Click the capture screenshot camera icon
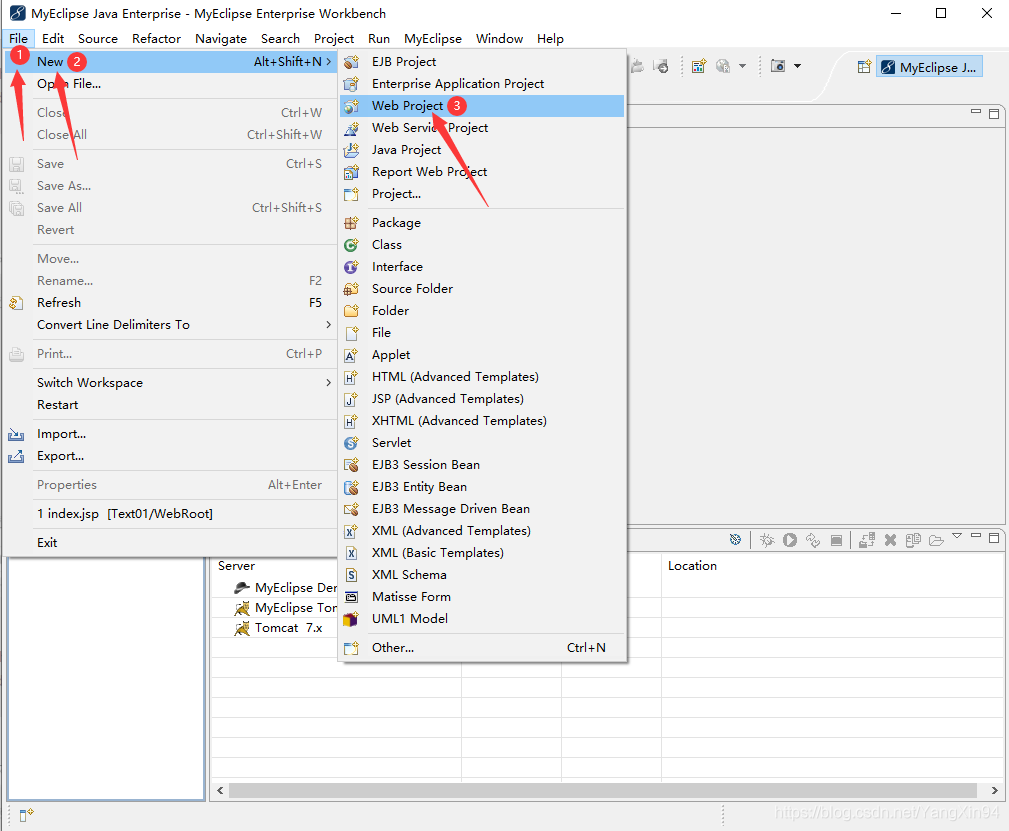This screenshot has width=1009, height=831. tap(778, 66)
